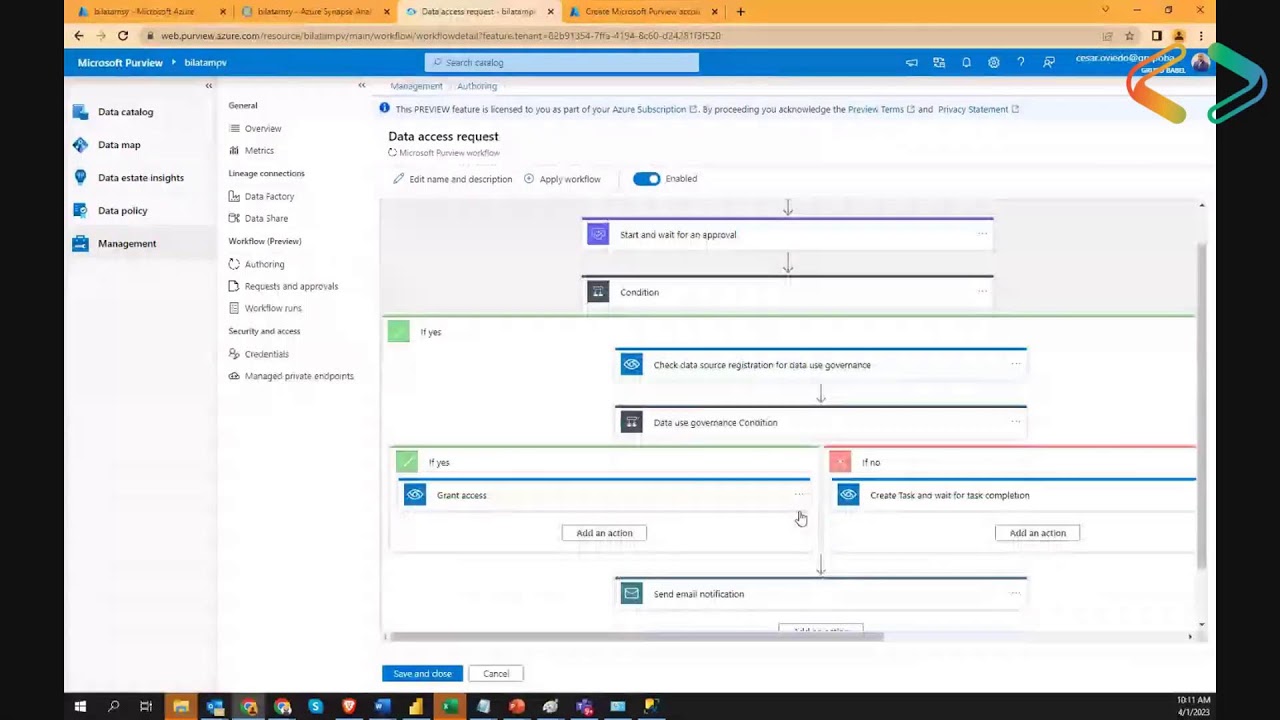Open File Explorer from taskbar

tap(181, 707)
